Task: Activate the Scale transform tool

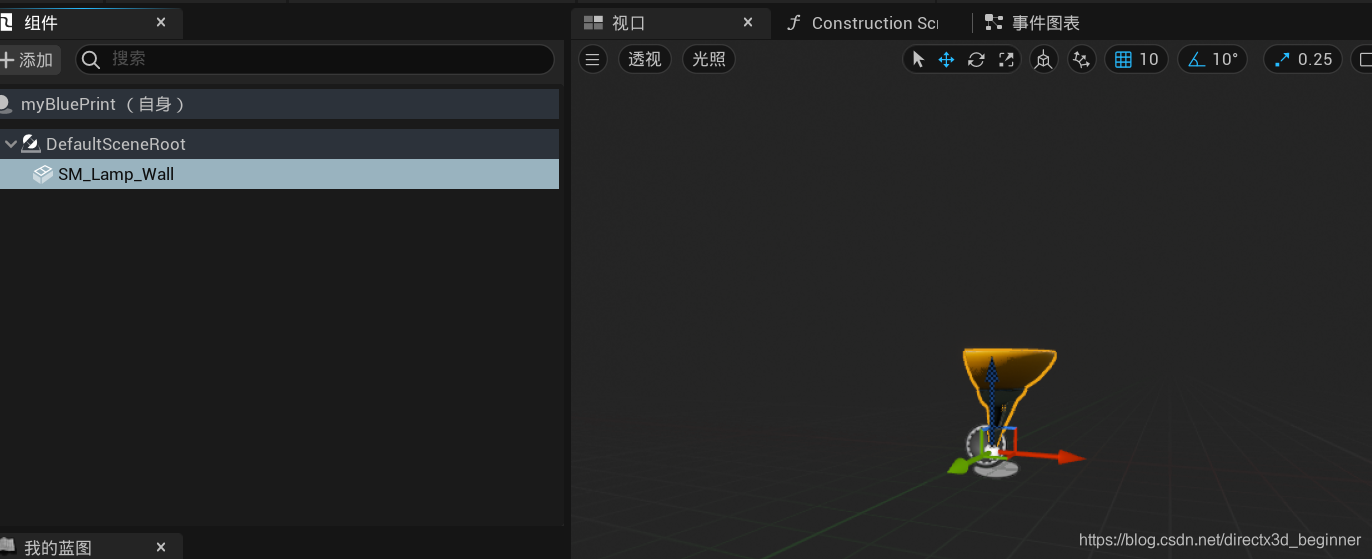Action: 1006,60
